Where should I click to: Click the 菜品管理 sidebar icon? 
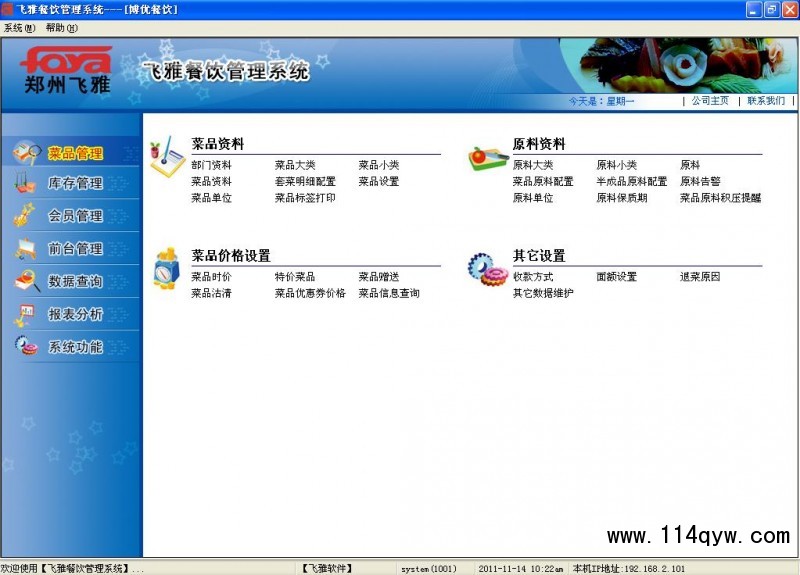[26, 153]
